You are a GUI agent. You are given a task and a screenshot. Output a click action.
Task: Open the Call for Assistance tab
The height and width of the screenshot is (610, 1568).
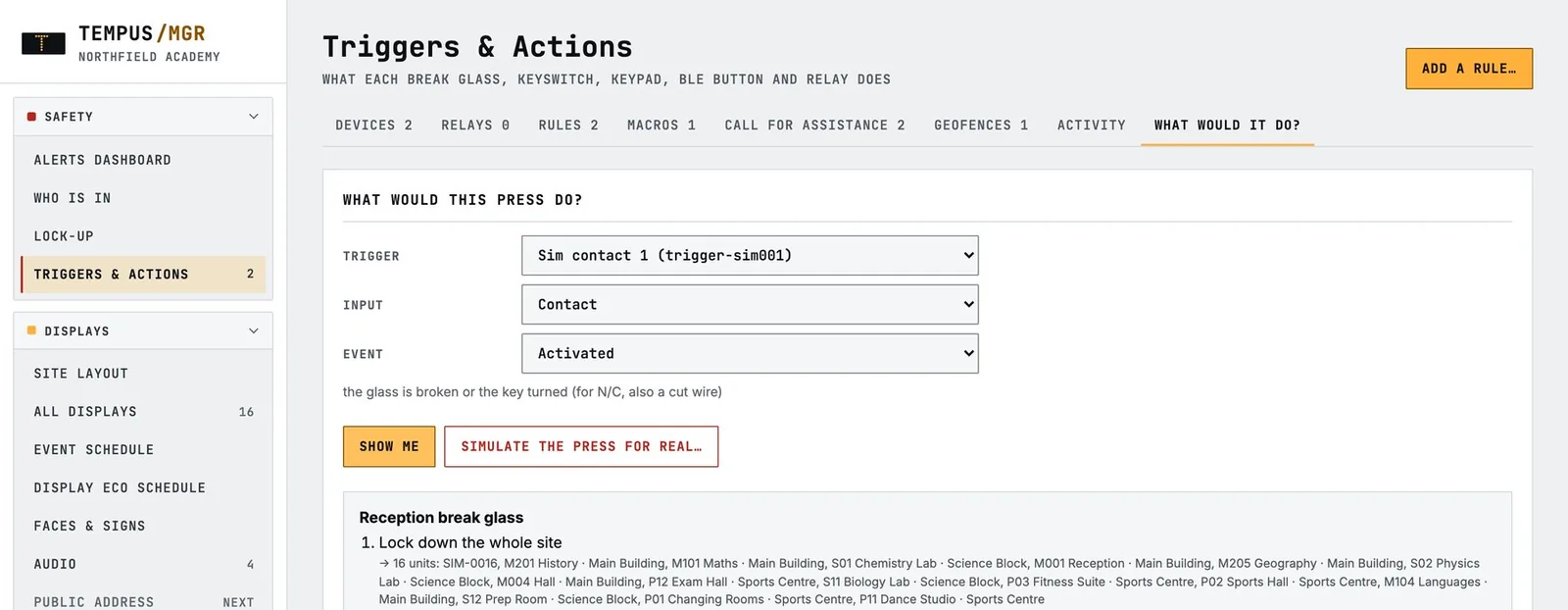[x=815, y=126]
